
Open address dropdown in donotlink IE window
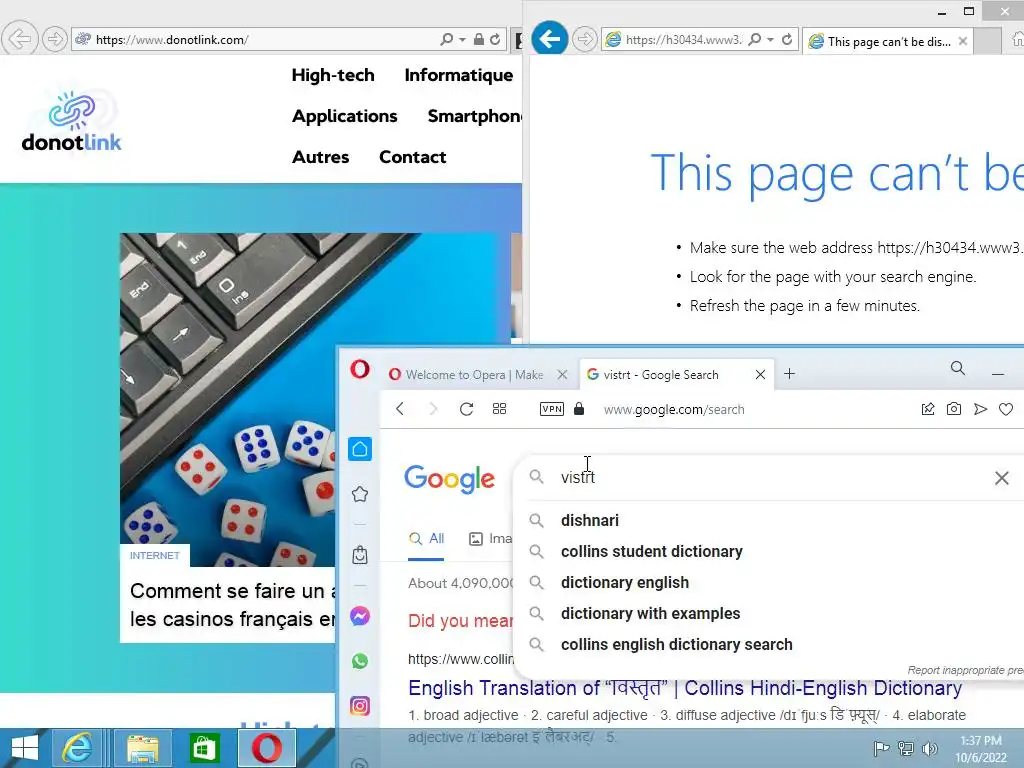click(462, 40)
